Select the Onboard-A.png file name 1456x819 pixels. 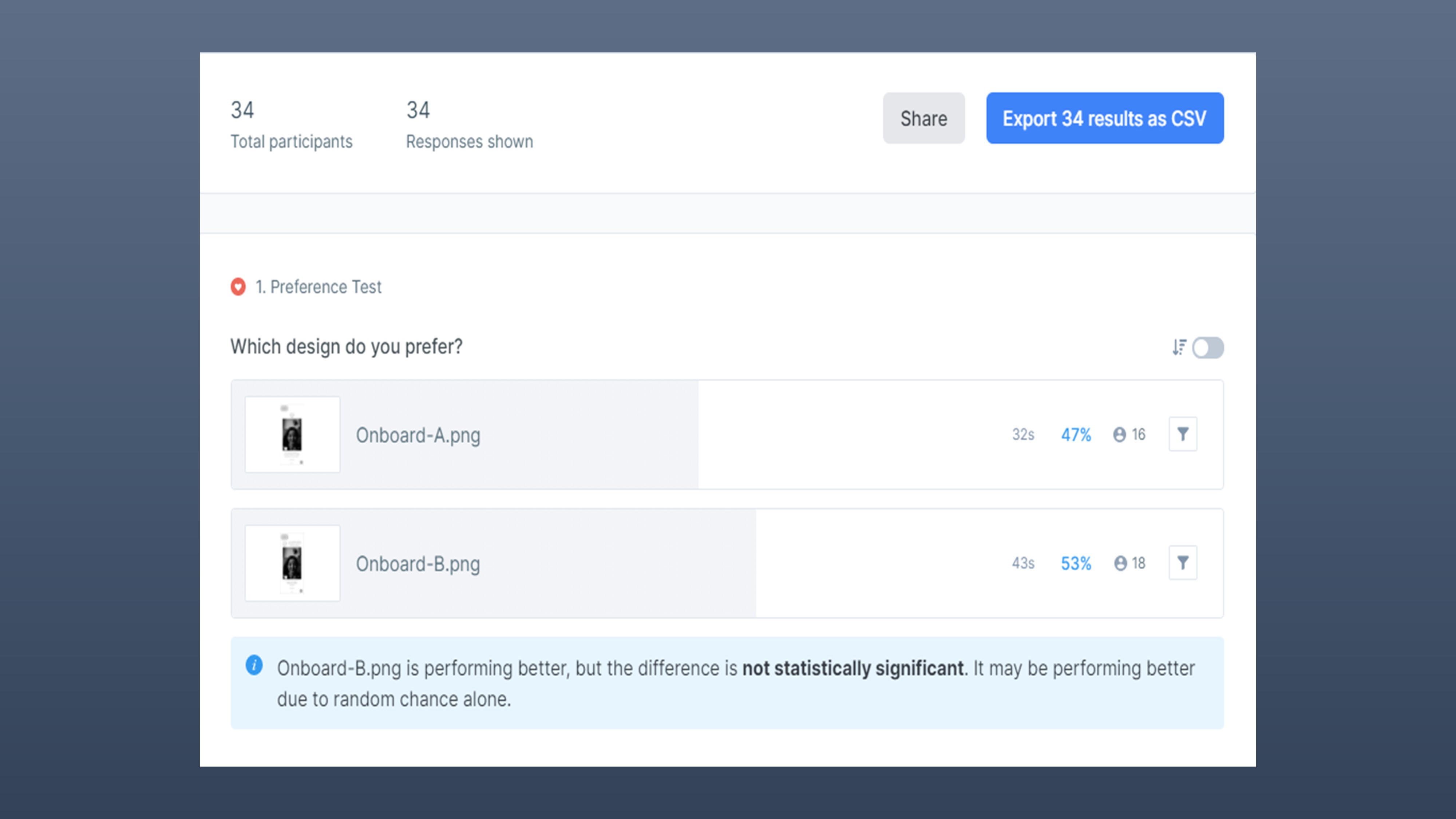[x=418, y=435]
